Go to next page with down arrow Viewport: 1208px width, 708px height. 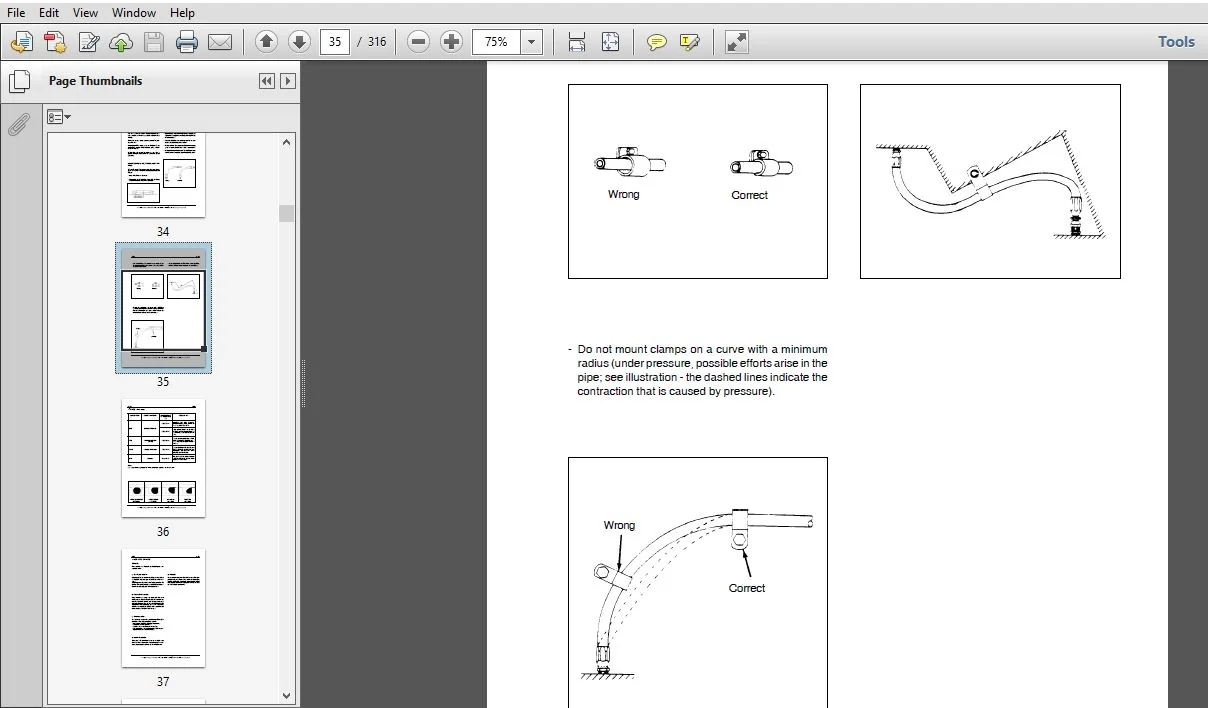(299, 42)
